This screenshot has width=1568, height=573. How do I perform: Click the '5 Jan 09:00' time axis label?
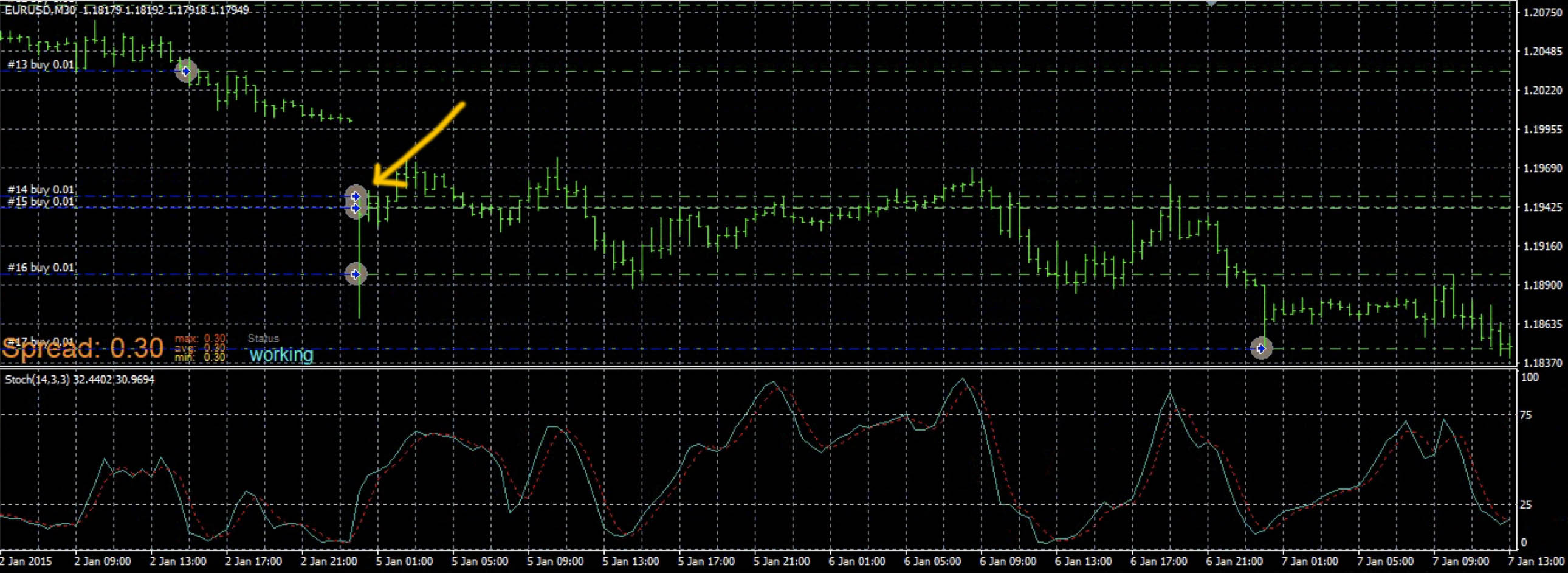(555, 561)
